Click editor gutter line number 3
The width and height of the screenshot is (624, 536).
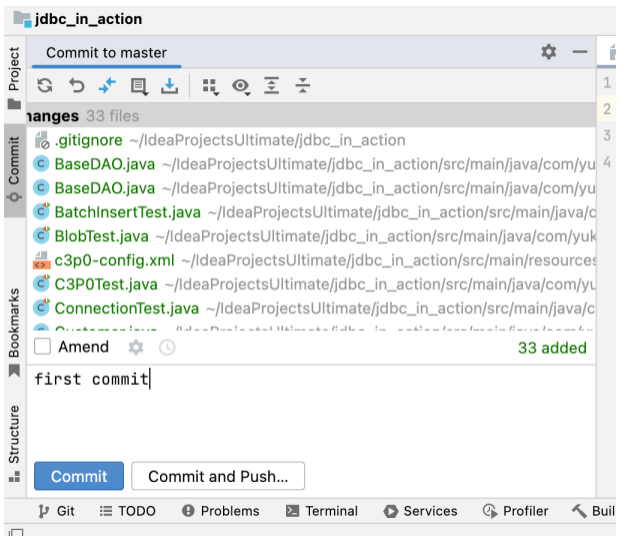click(606, 135)
